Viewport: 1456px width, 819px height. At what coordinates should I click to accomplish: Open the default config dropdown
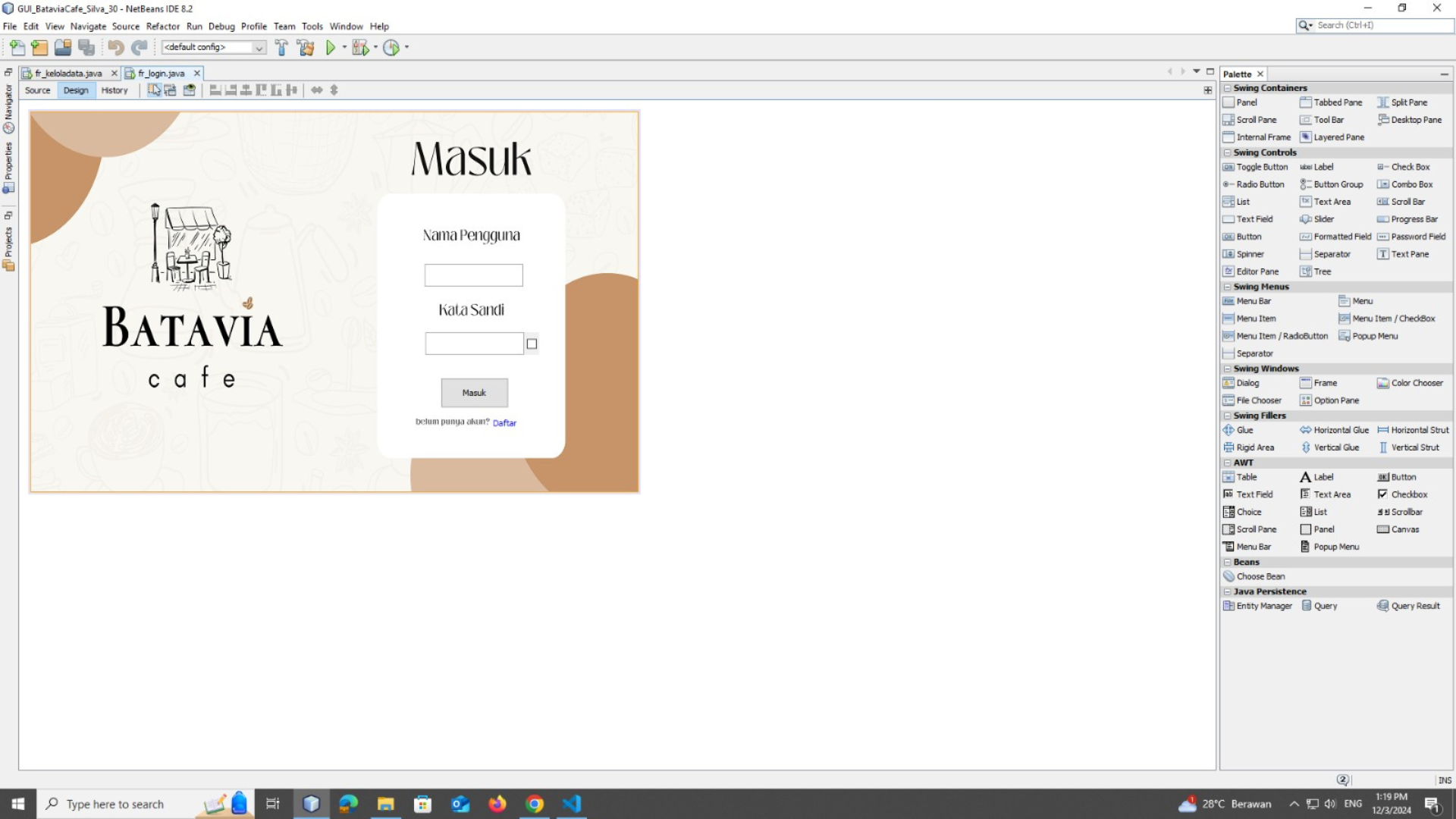click(x=259, y=48)
